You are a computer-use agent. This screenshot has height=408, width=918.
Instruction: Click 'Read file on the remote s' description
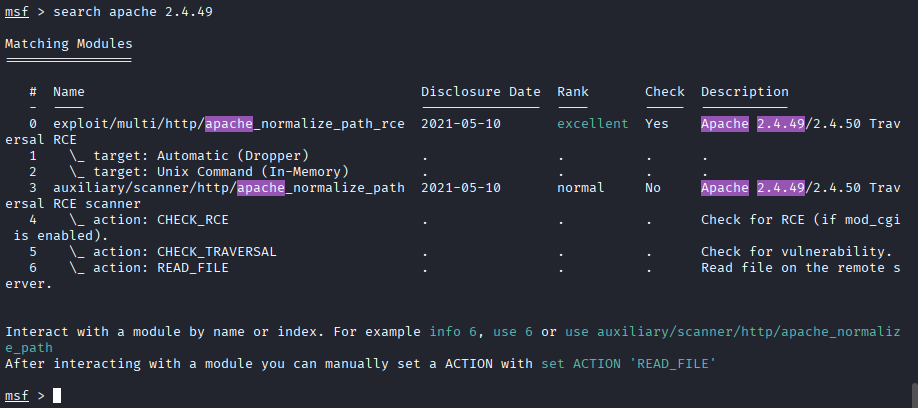800,268
